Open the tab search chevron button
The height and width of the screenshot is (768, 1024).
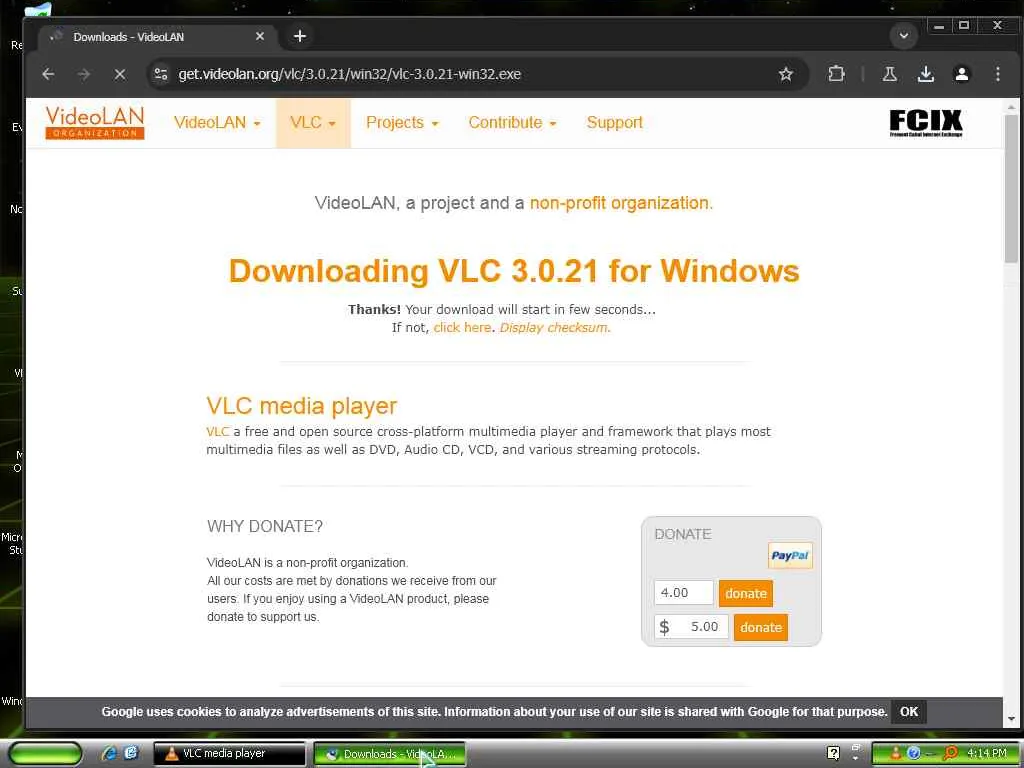coord(904,36)
